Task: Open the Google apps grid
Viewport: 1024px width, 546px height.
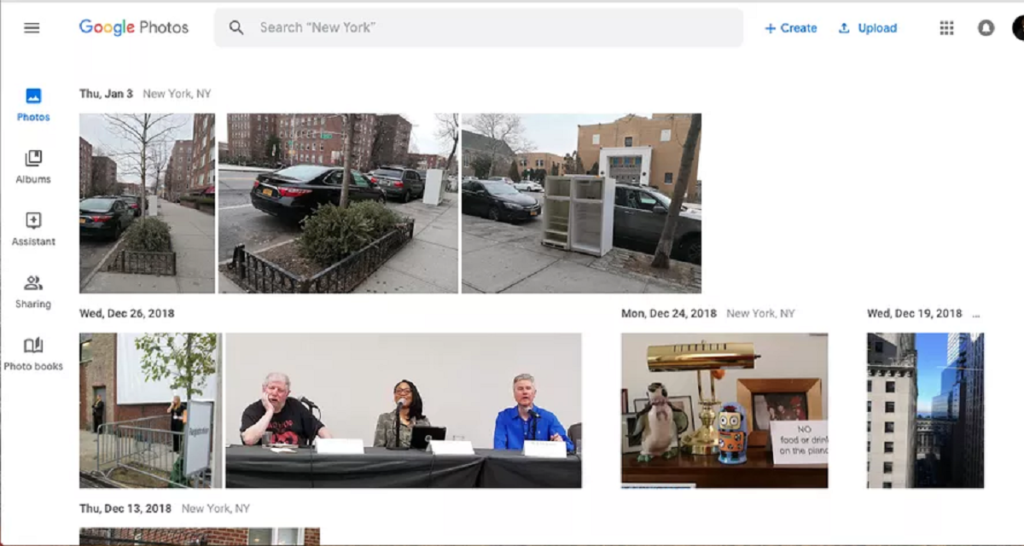Action: pyautogui.click(x=946, y=28)
